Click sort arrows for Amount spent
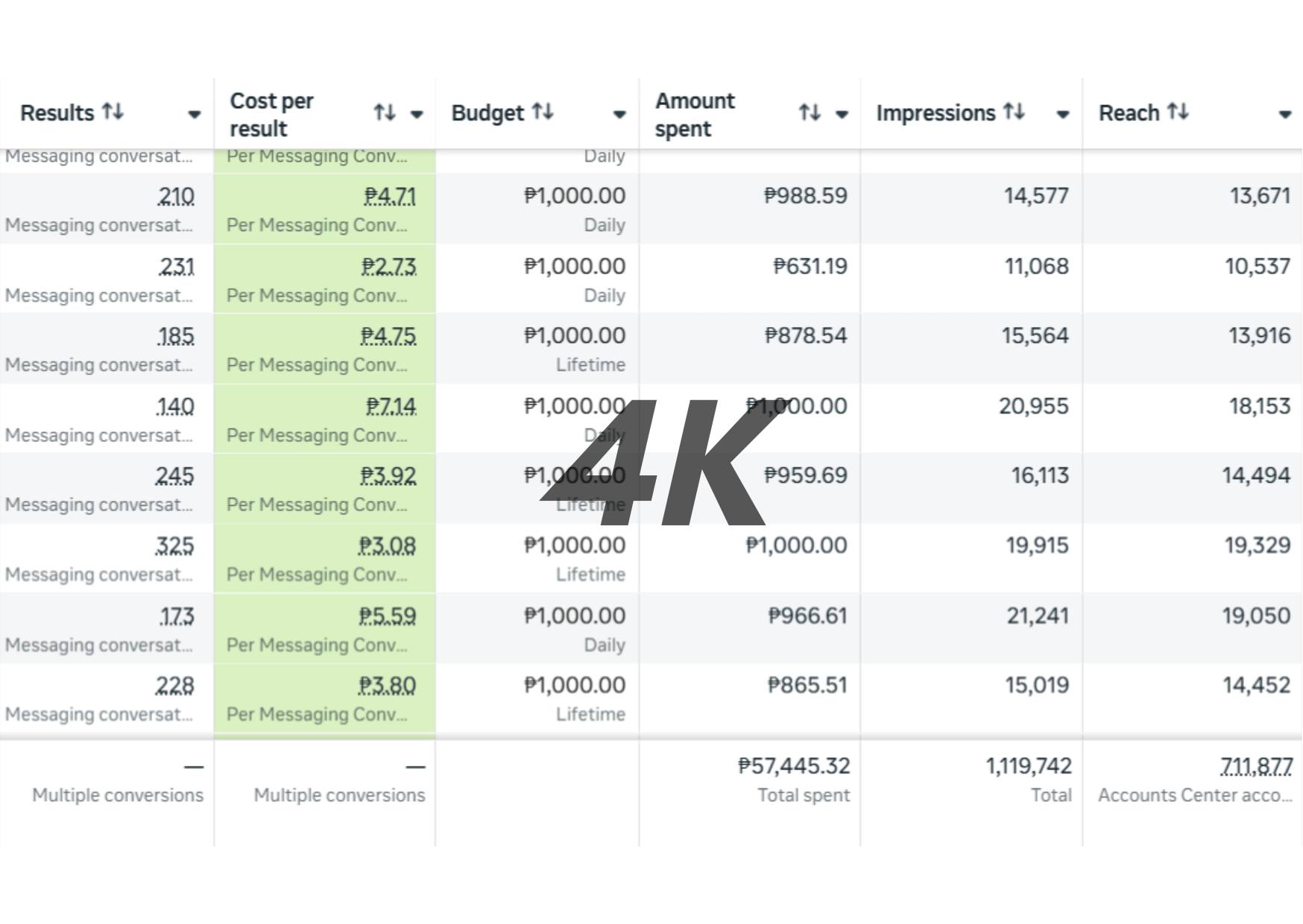The image size is (1303, 924). [810, 113]
